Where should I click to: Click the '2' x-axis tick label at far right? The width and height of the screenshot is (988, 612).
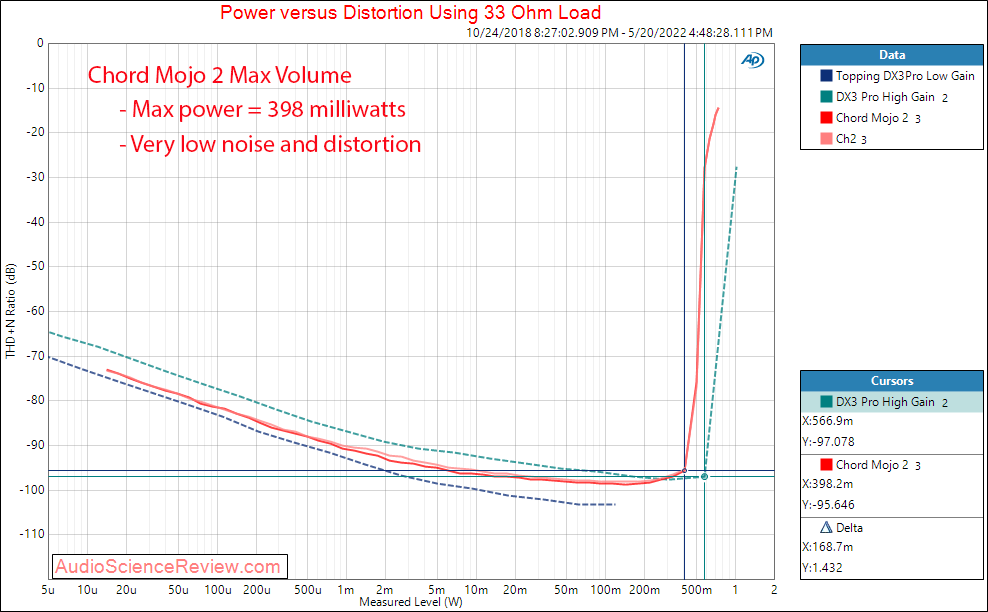click(x=774, y=590)
